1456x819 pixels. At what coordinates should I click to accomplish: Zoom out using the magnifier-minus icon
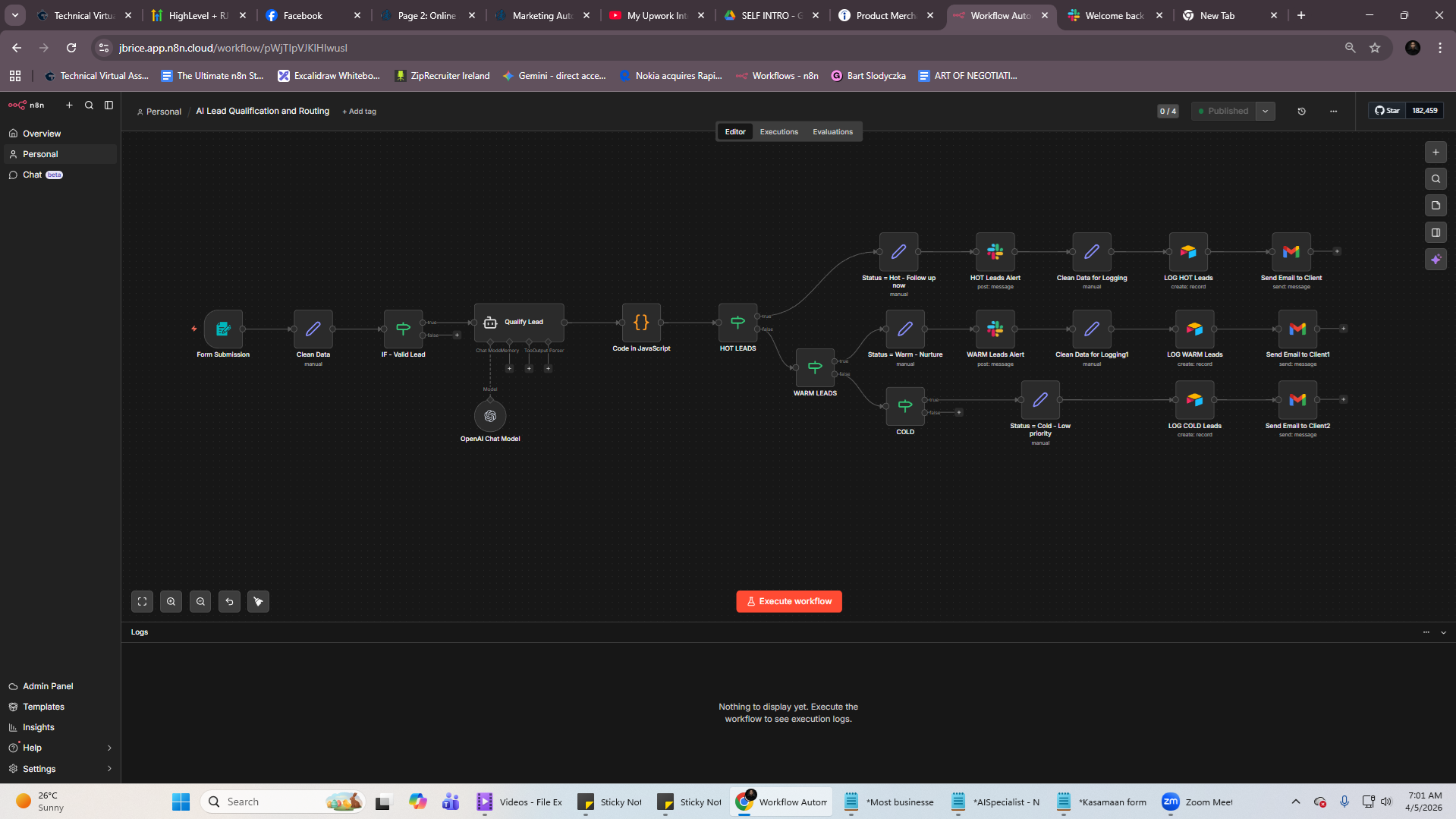coord(200,601)
